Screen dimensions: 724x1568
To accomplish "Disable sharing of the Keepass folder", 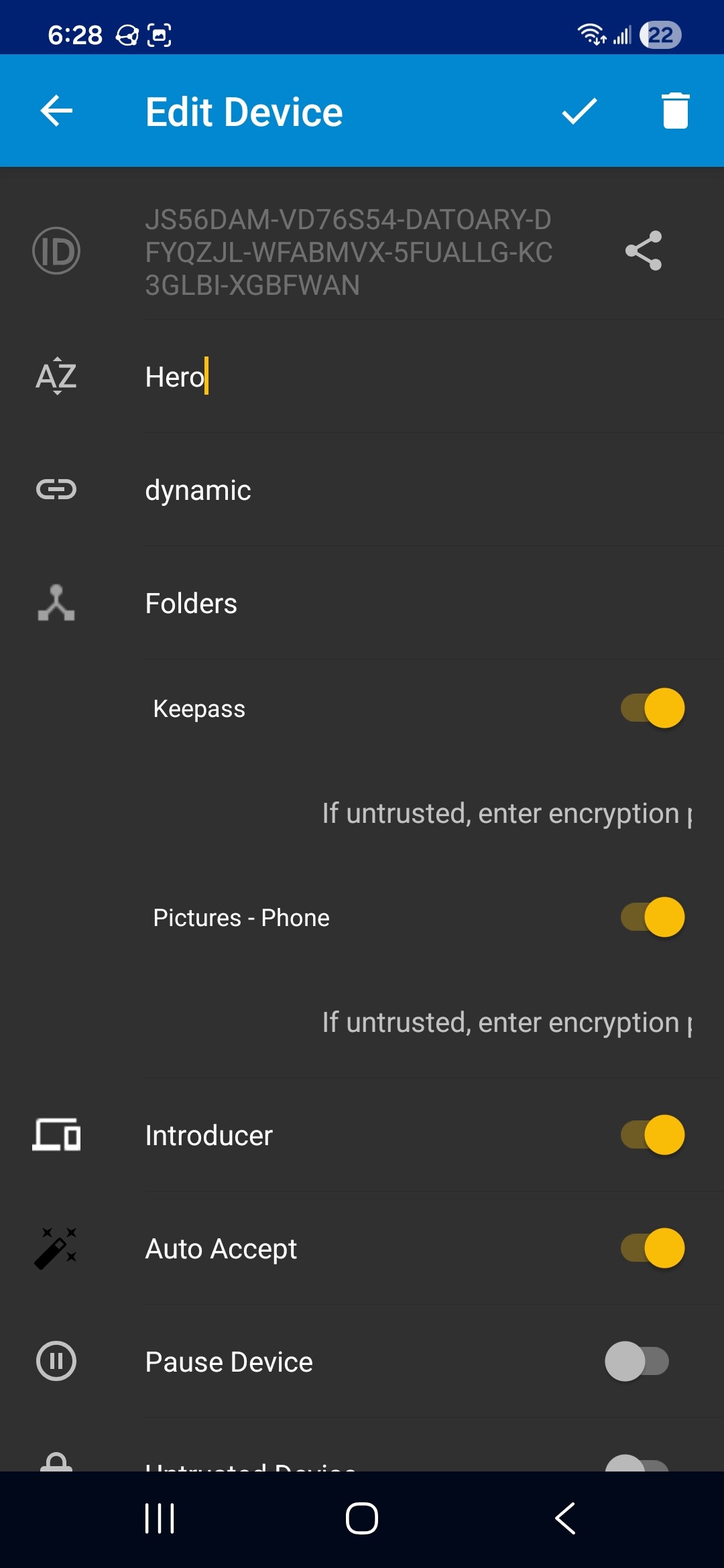I will click(652, 708).
